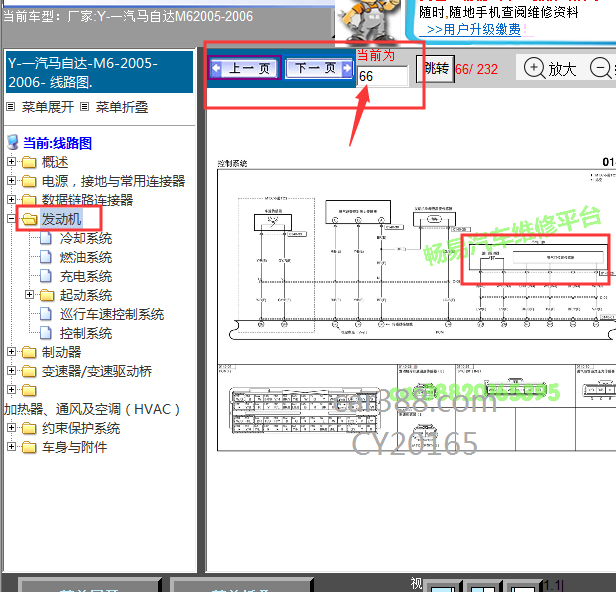Click 菜单展开 to expand the menu
Screen dimensions: 616x592
(48, 107)
